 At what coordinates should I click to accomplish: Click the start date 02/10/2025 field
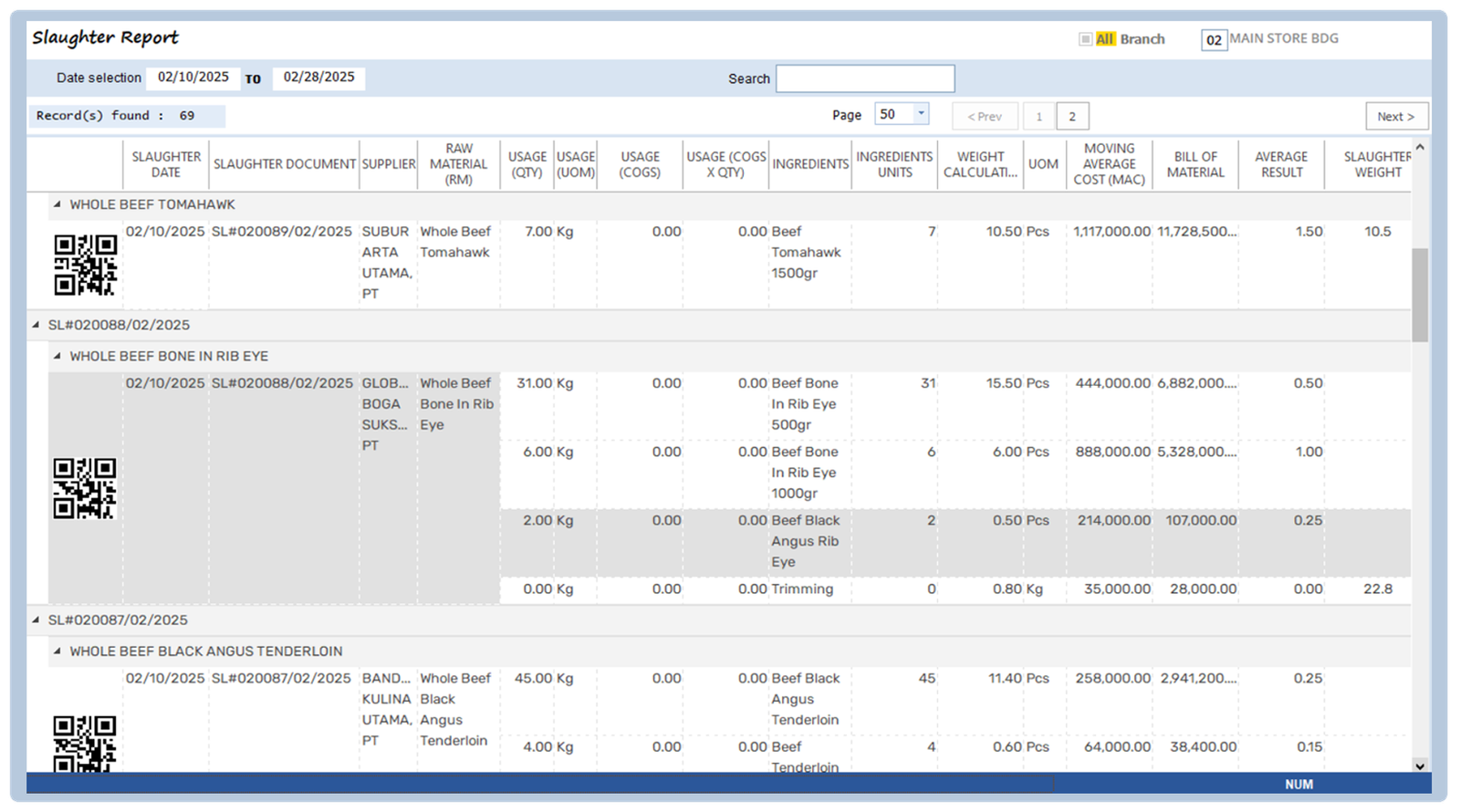(193, 78)
